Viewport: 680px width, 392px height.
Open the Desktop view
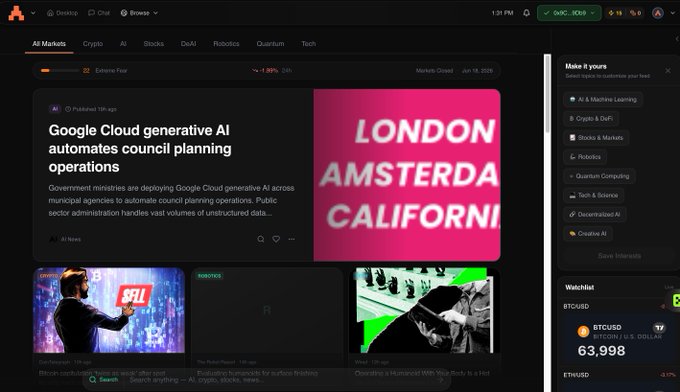point(62,13)
